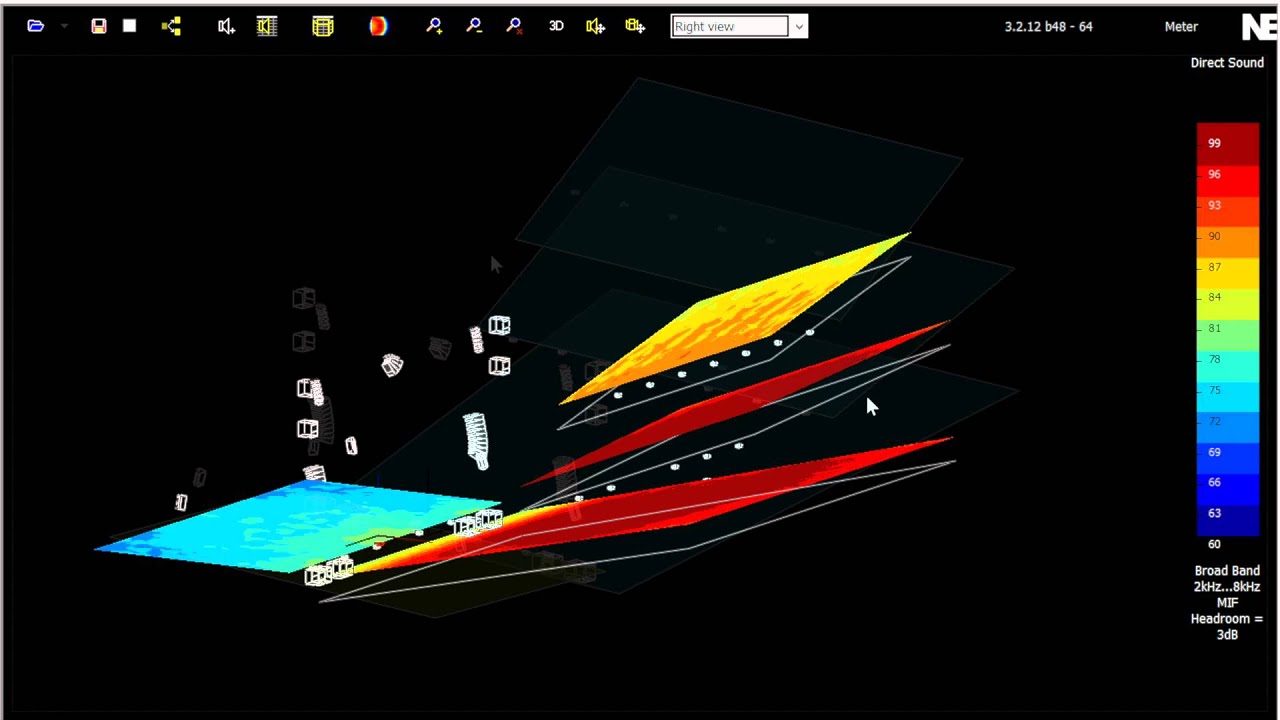The height and width of the screenshot is (720, 1280).
Task: Click the yellow venue box icon
Action: point(322,26)
